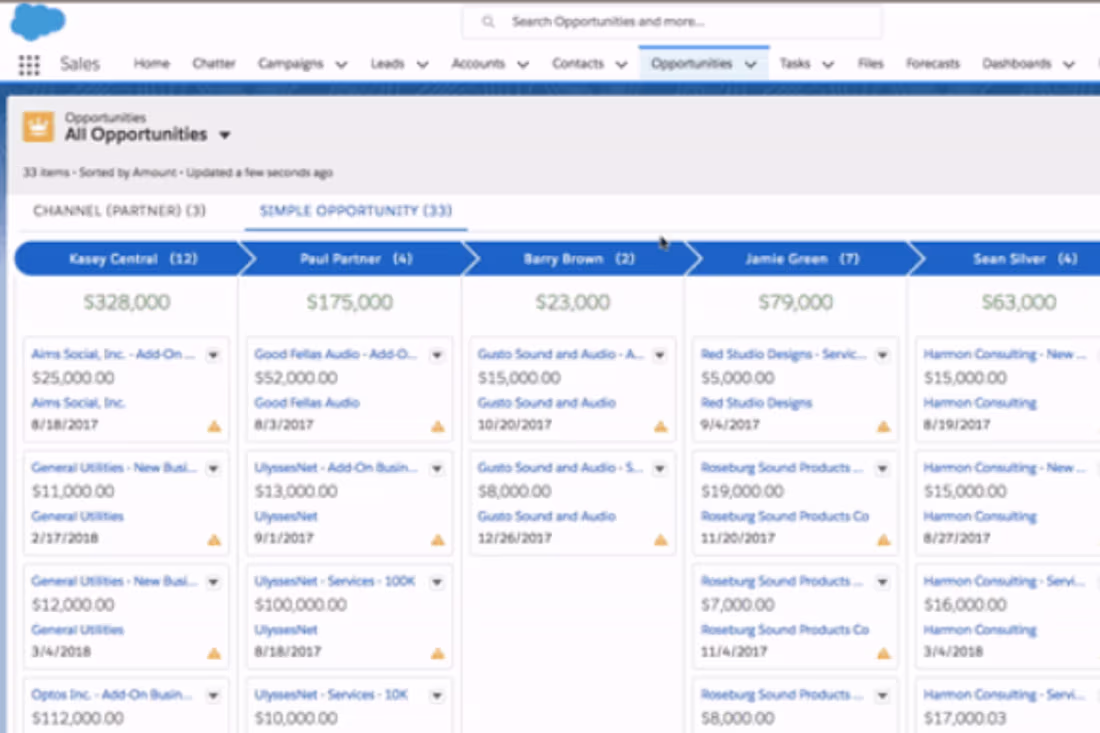The height and width of the screenshot is (733, 1100).
Task: Click the search magnifying glass icon
Action: (x=487, y=21)
